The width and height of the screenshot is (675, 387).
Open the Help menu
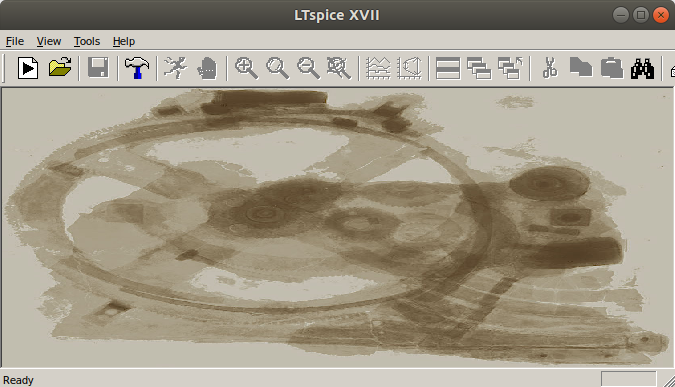pos(124,41)
